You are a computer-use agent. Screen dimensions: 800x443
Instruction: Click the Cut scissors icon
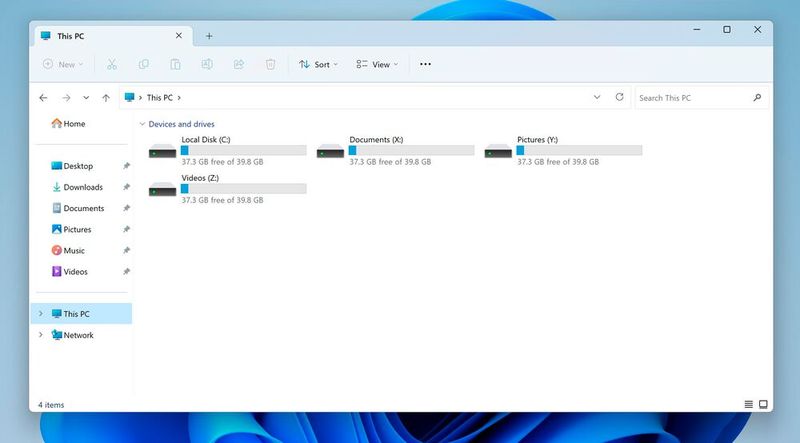tap(112, 64)
